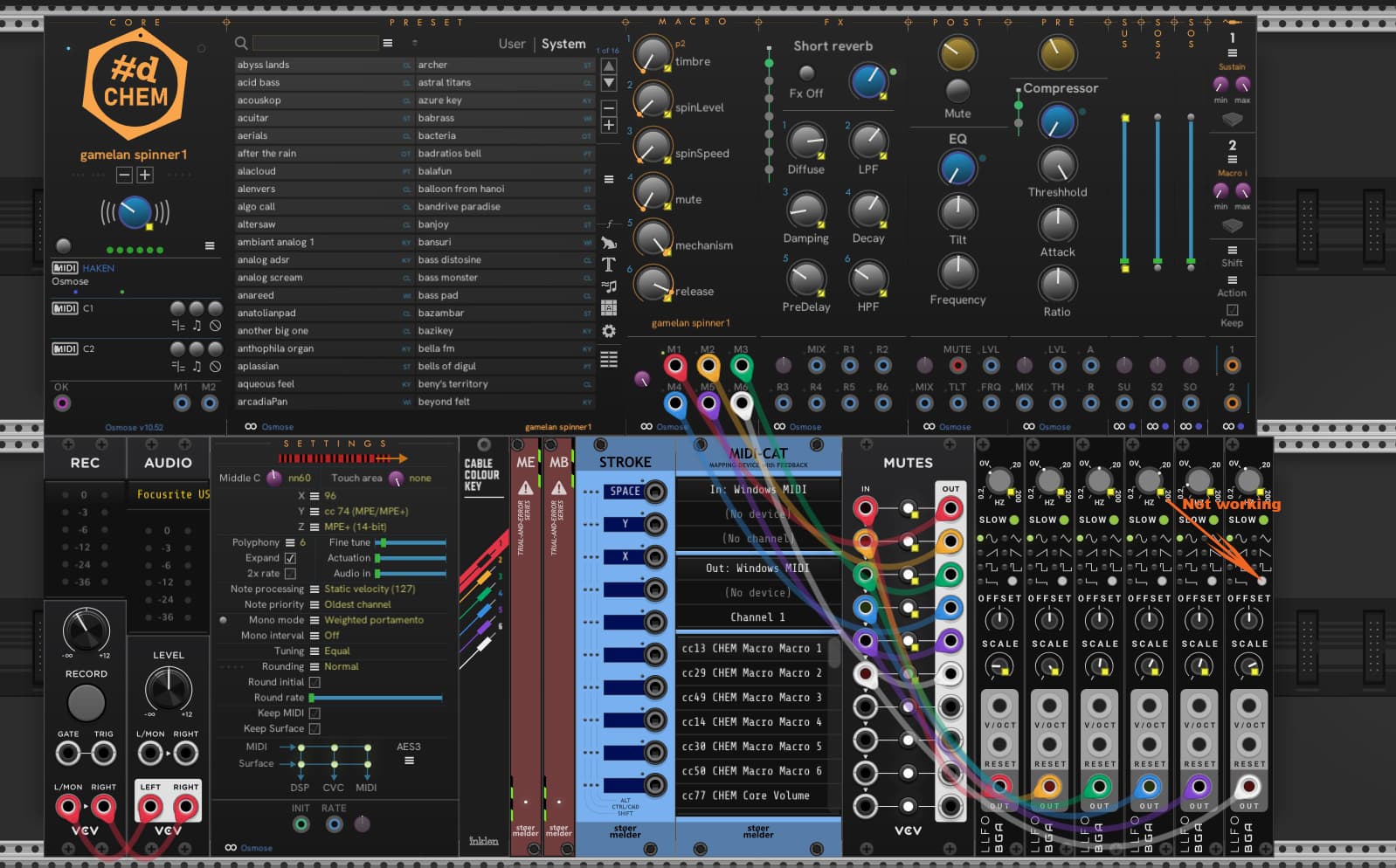The image size is (1396, 868).
Task: Click the preset search magnifier icon
Action: (241, 43)
